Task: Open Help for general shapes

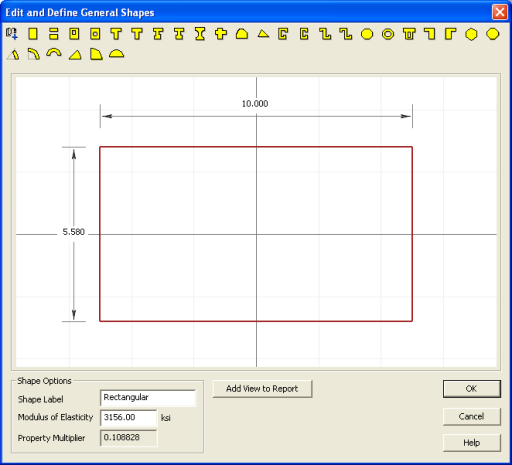Action: (472, 443)
